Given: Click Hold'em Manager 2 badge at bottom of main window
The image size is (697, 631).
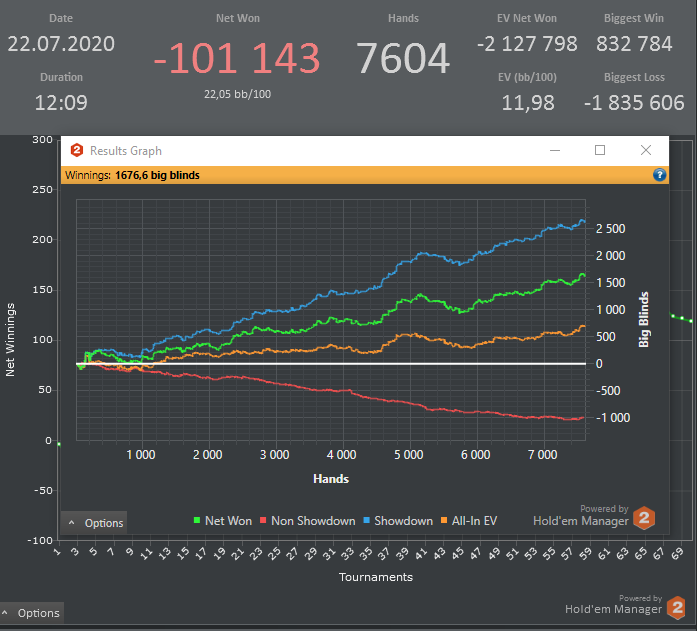Looking at the screenshot, I should [677, 607].
